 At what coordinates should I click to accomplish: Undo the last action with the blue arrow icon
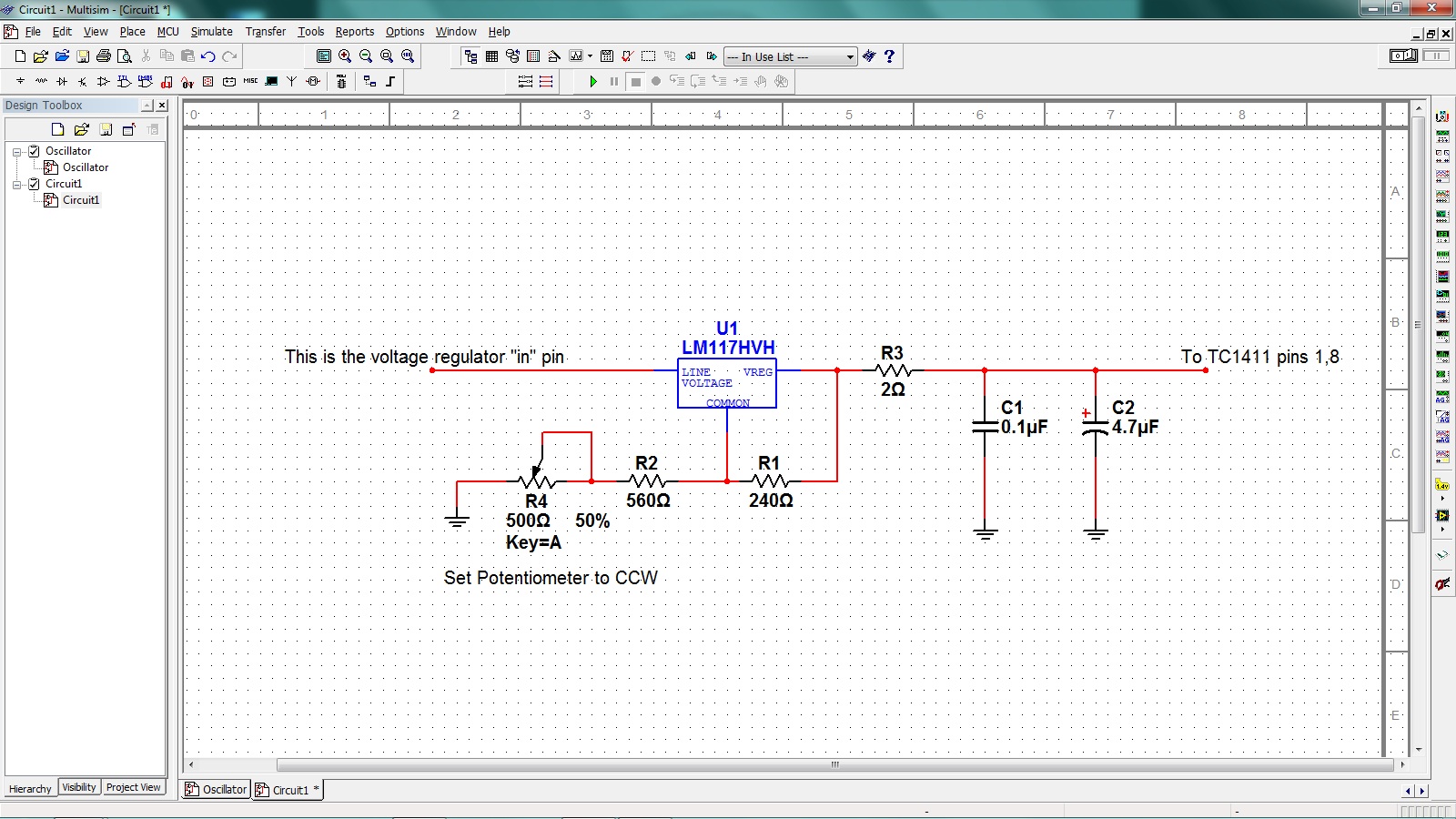pyautogui.click(x=208, y=56)
